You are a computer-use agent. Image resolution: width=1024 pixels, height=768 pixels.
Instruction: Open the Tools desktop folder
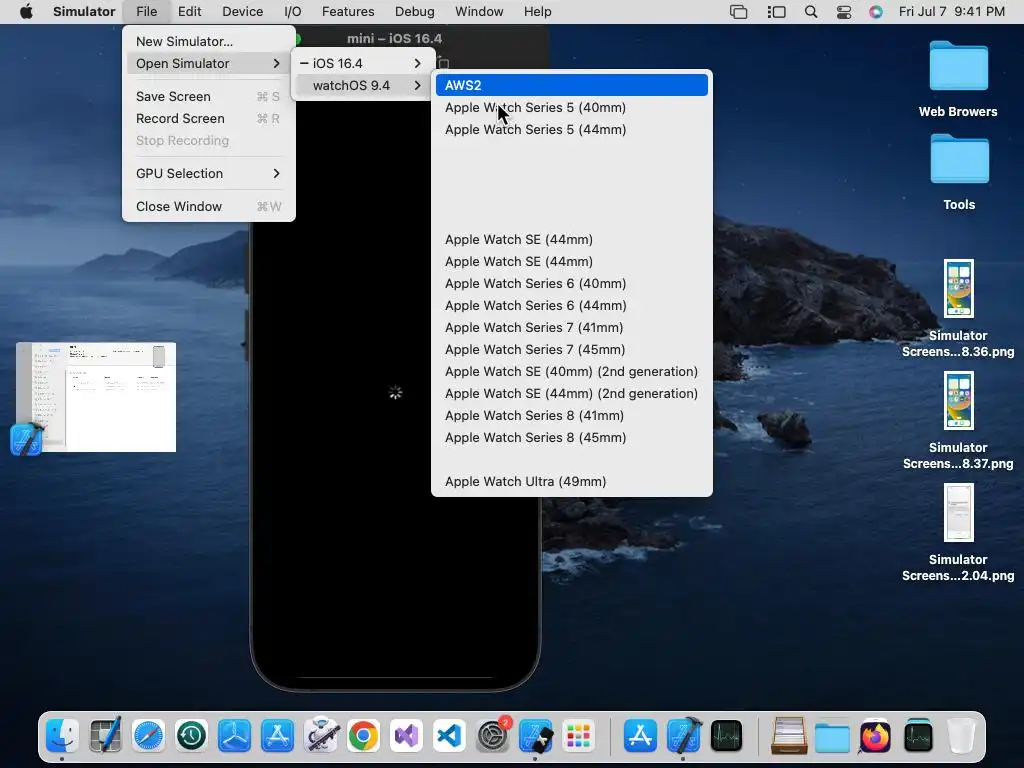[x=959, y=172]
